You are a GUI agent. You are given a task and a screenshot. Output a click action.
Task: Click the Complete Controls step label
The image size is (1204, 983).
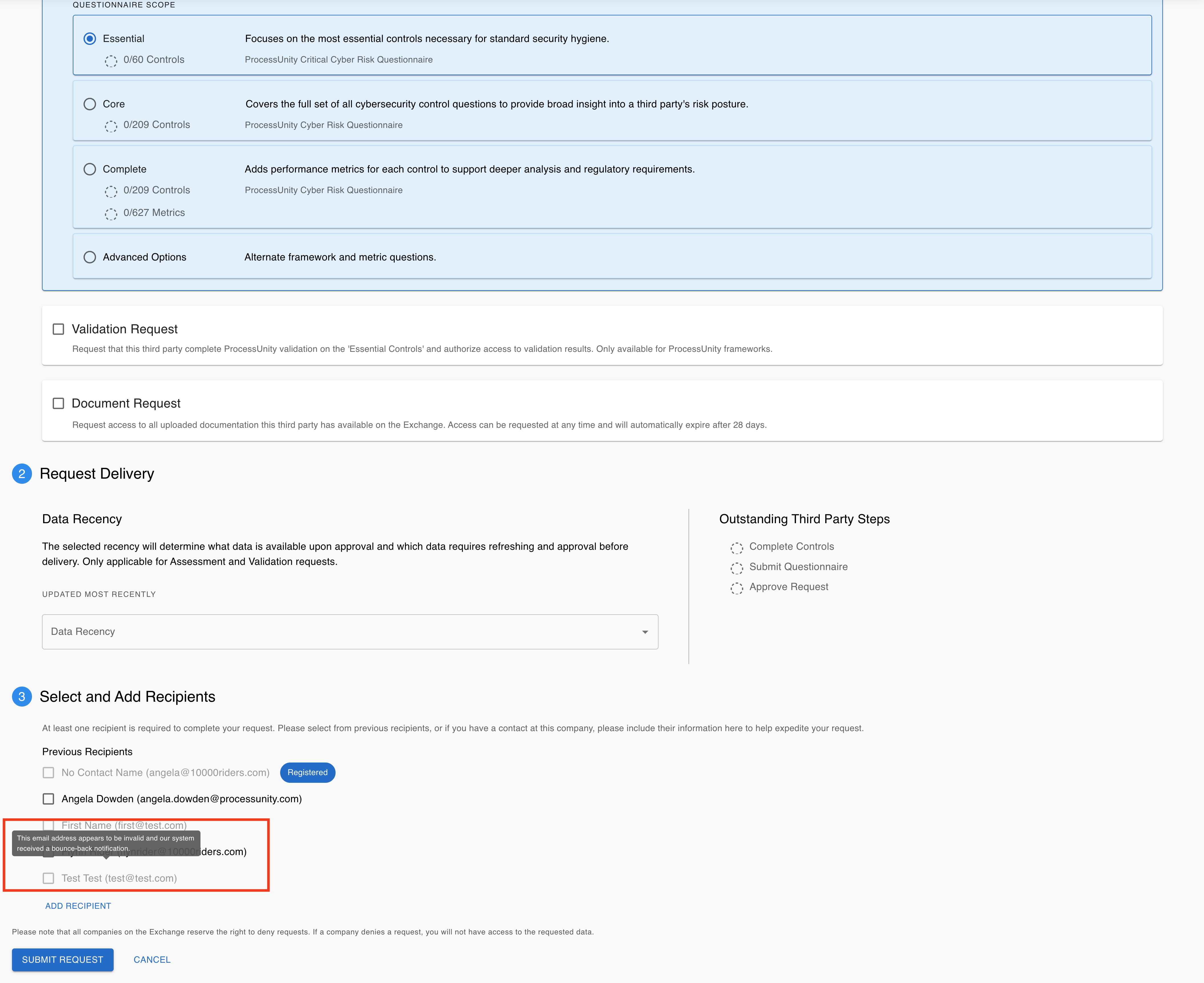[x=792, y=546]
